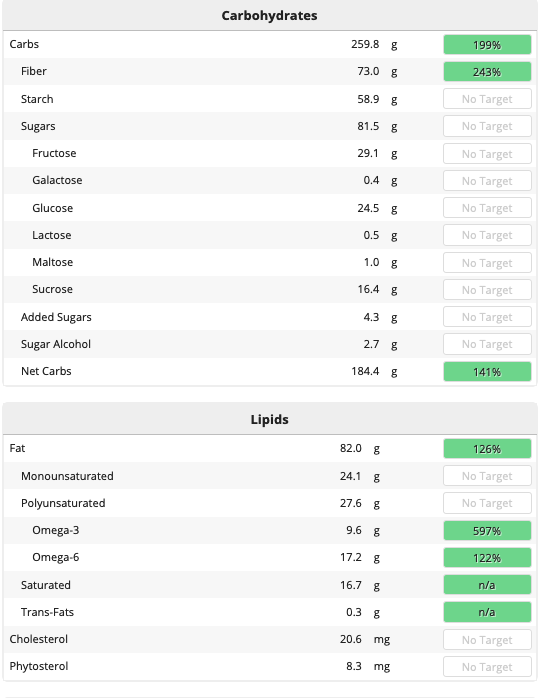Open the Cholesterol No Target box
This screenshot has width=541, height=698.
click(487, 640)
